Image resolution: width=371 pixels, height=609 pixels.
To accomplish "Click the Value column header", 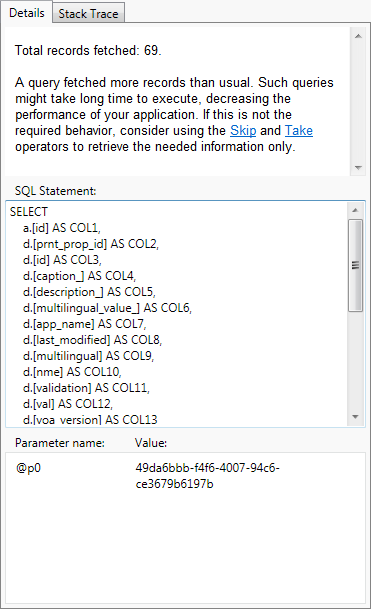I will (x=151, y=443).
